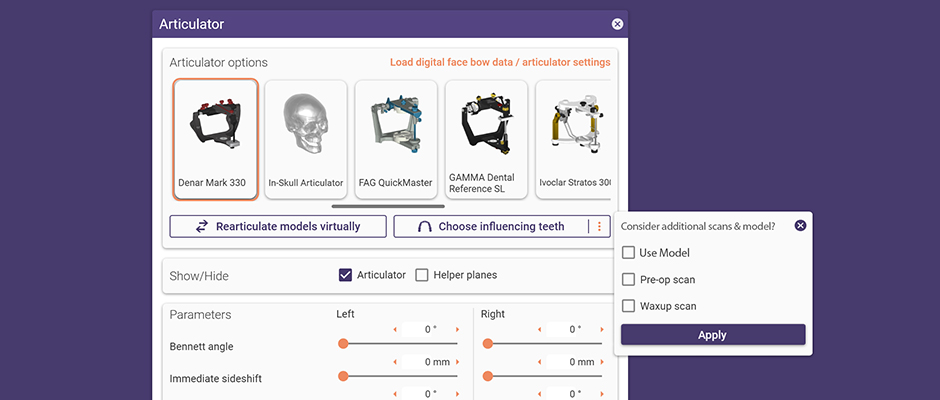This screenshot has width=940, height=400.
Task: Increase the right Bennett angle with arrow
Action: [x=603, y=329]
